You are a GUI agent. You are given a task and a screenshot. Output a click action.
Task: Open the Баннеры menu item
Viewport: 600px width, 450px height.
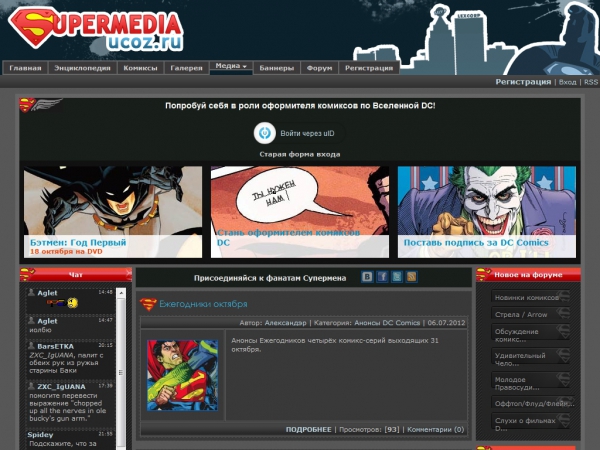coord(277,68)
